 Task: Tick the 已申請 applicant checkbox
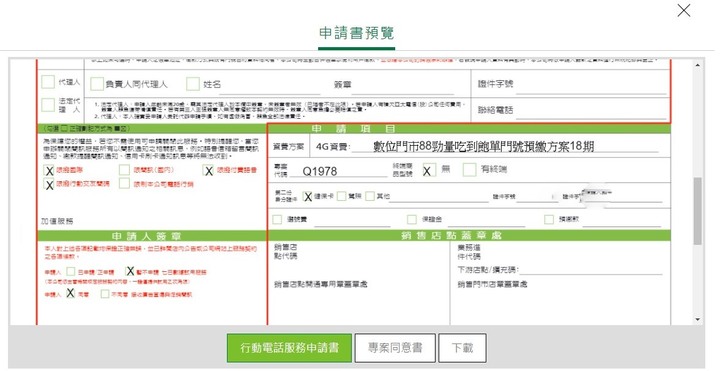[71, 272]
